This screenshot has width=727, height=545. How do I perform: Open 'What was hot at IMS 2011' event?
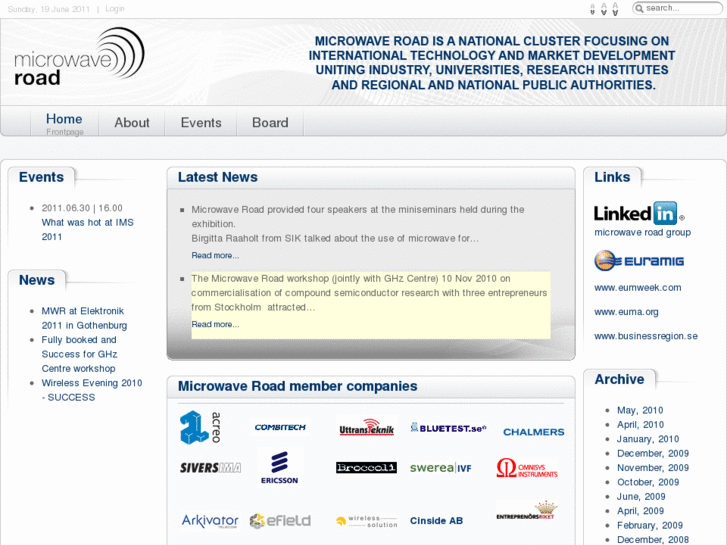point(87,229)
